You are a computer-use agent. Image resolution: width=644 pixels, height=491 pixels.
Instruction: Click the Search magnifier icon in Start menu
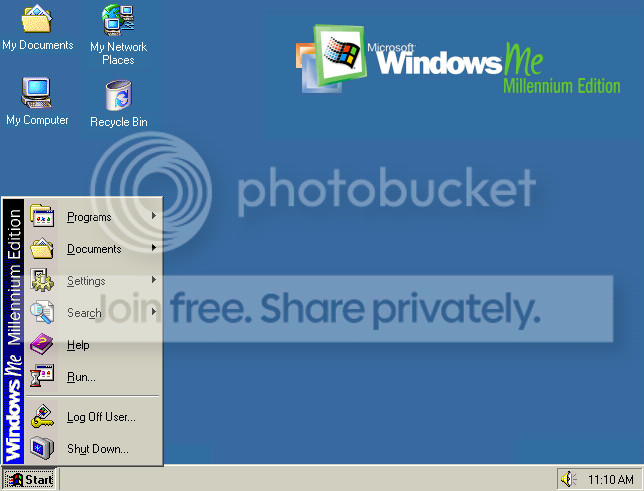(x=42, y=312)
